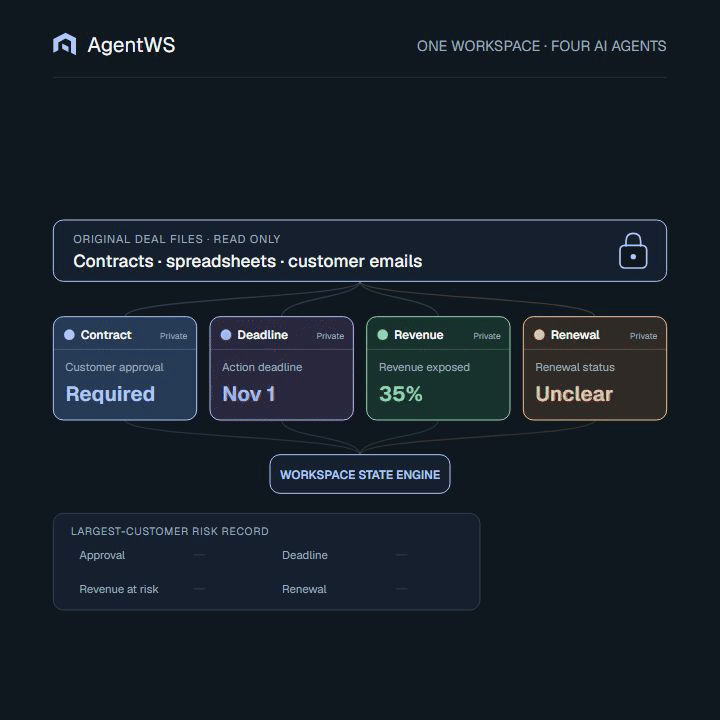
Task: Click the AgentWS brand name
Action: click(131, 45)
